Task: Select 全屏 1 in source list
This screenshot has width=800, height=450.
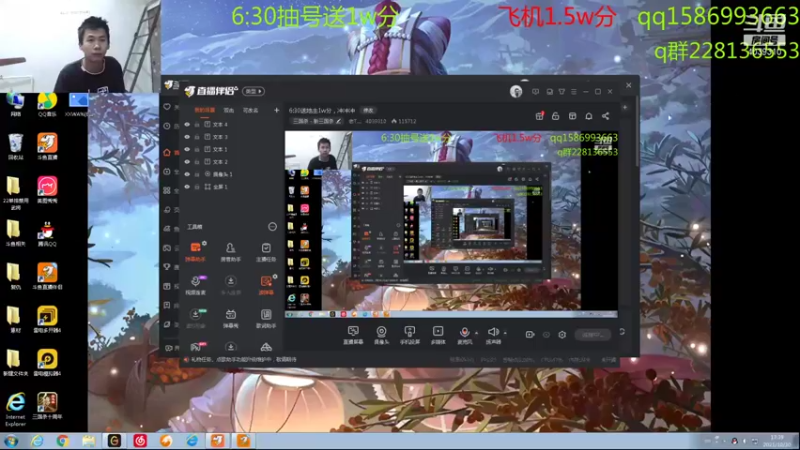Action: click(x=220, y=187)
